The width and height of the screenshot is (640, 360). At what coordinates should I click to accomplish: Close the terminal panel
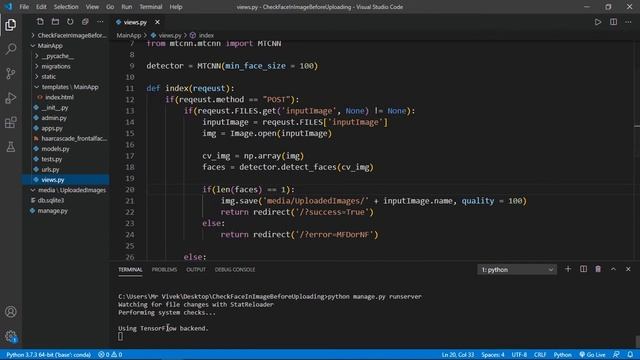(x=628, y=269)
